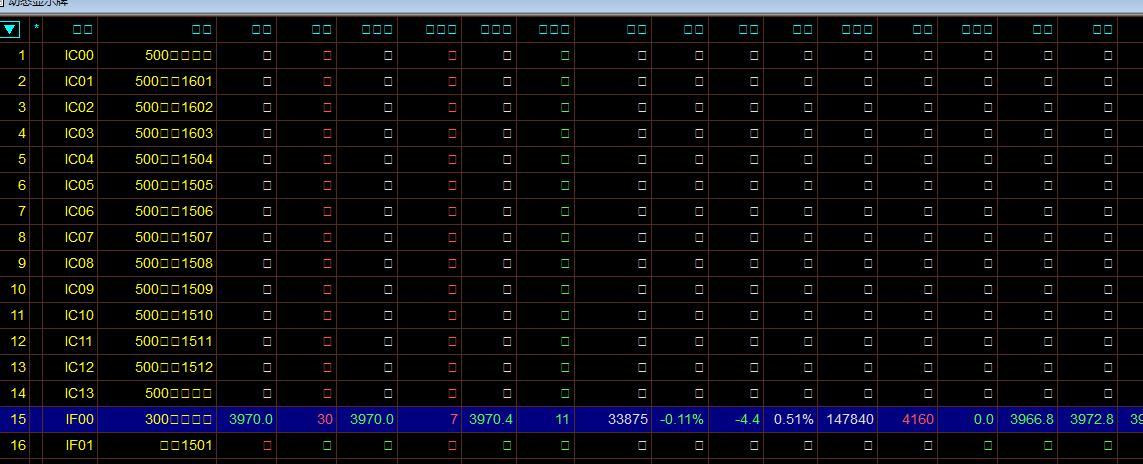Click the asterisk column header
Screen dimensions: 1143x464
tap(37, 28)
